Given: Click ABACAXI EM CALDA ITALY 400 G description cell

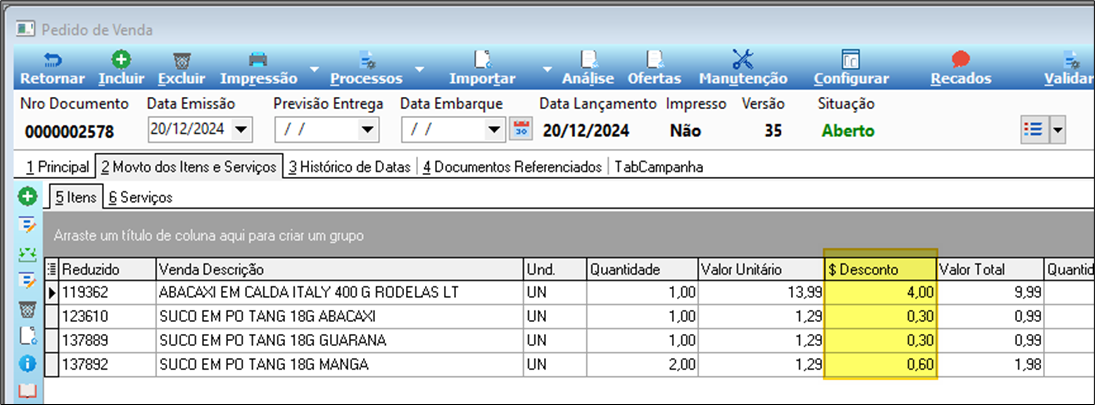Looking at the screenshot, I should pyautogui.click(x=339, y=293).
